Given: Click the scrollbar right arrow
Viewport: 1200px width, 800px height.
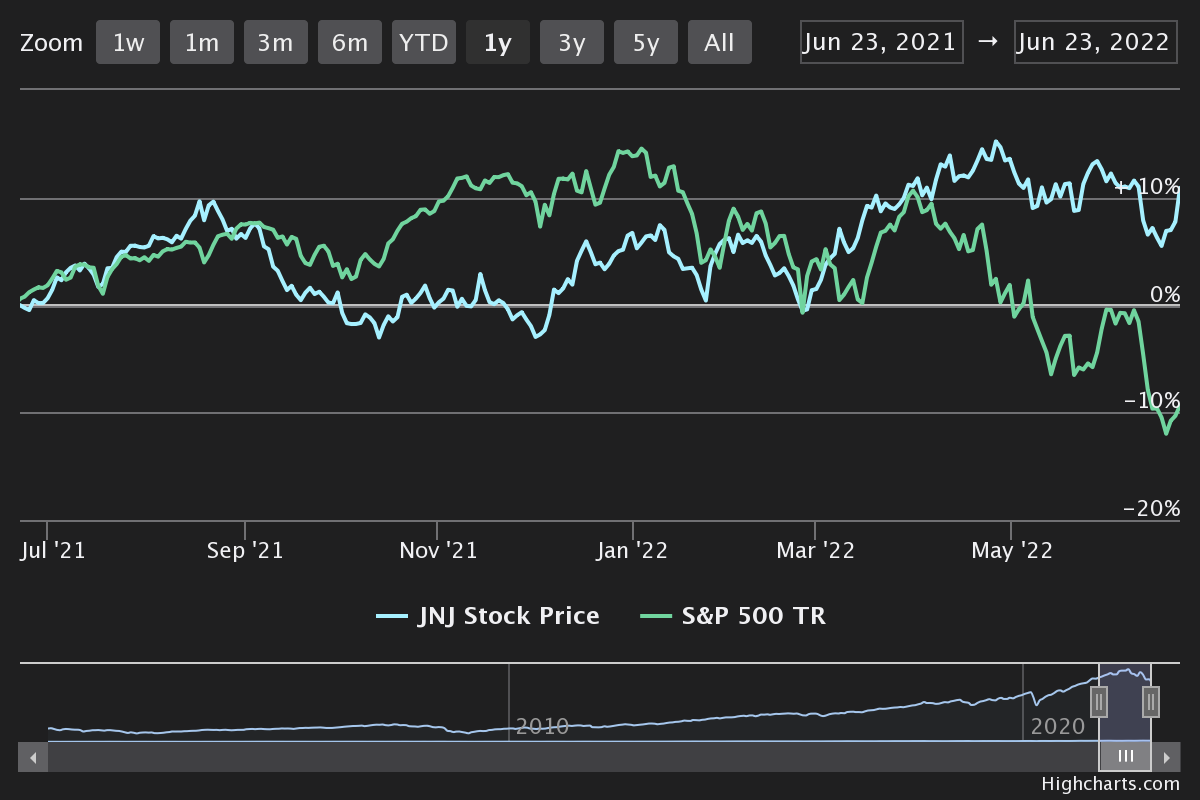Looking at the screenshot, I should (1166, 757).
